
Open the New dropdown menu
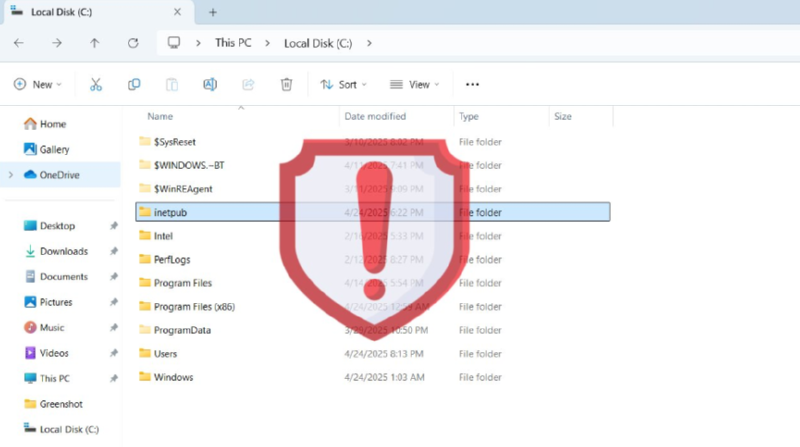[x=38, y=85]
